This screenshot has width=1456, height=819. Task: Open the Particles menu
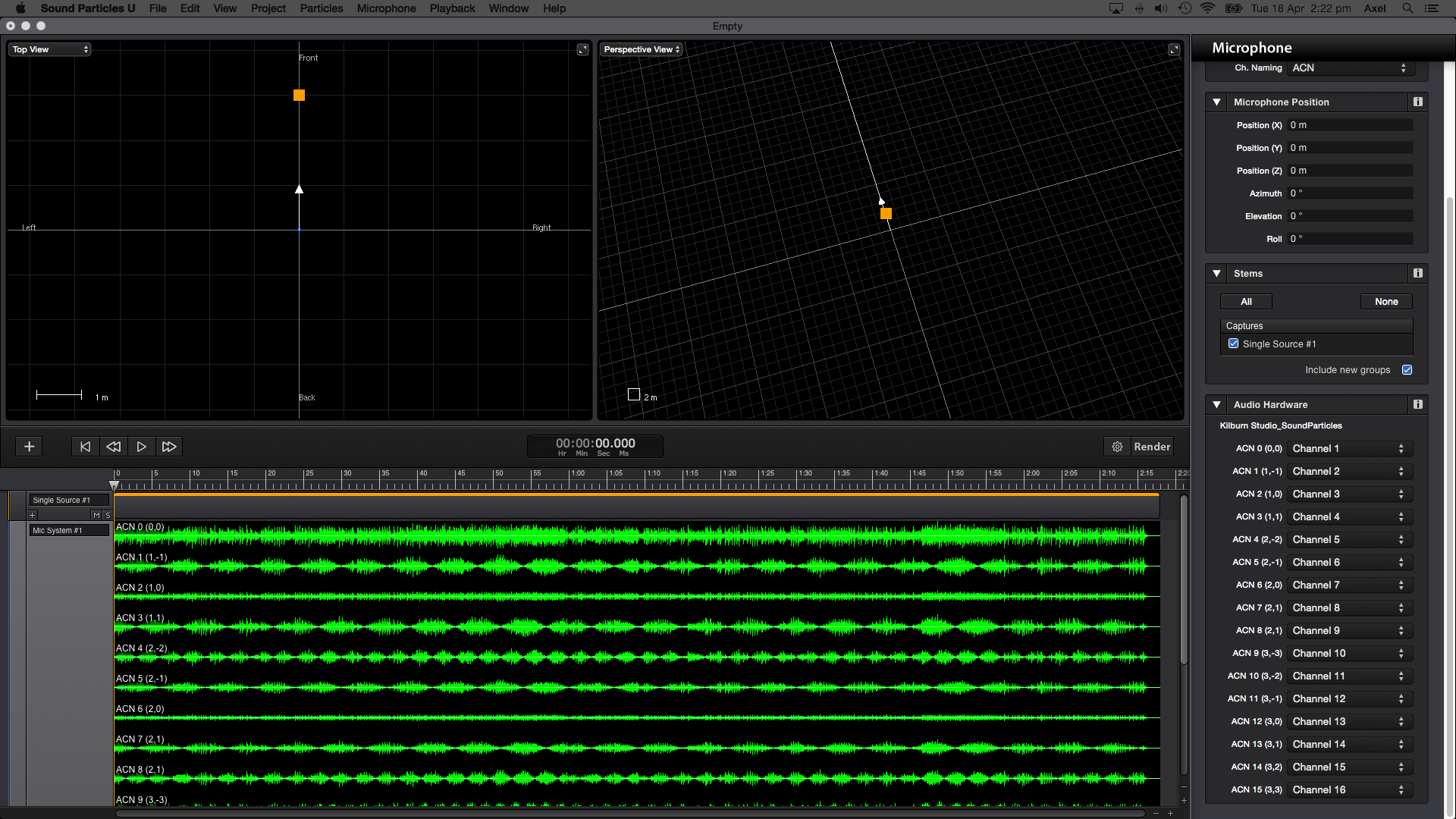tap(322, 8)
